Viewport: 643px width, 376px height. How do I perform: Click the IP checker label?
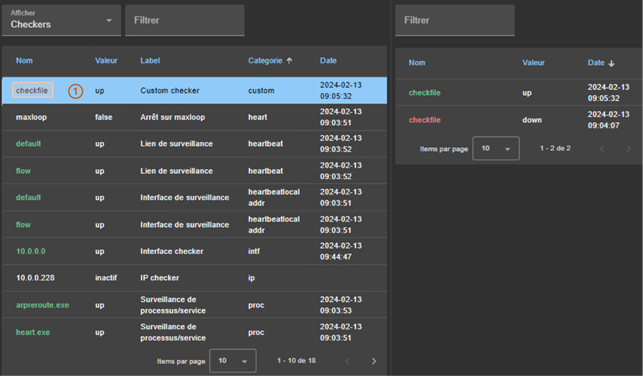point(160,278)
